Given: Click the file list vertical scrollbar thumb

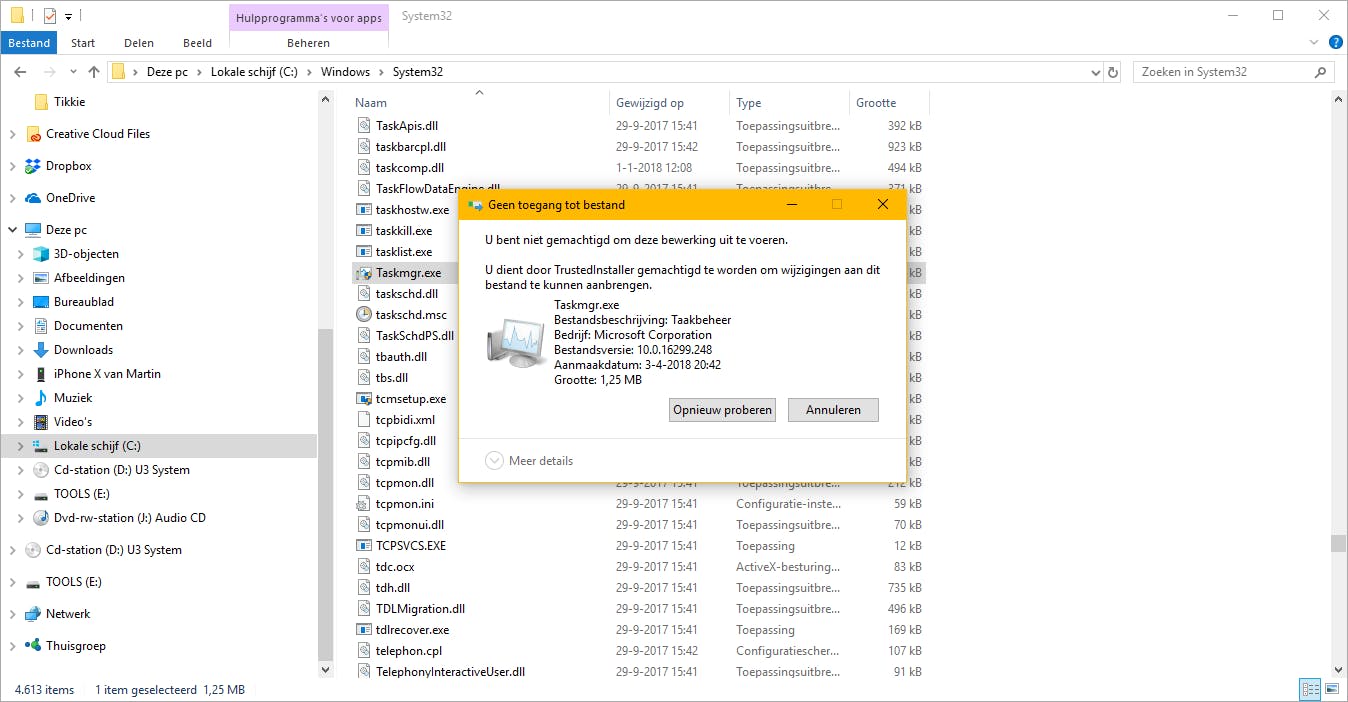Looking at the screenshot, I should point(1338,543).
